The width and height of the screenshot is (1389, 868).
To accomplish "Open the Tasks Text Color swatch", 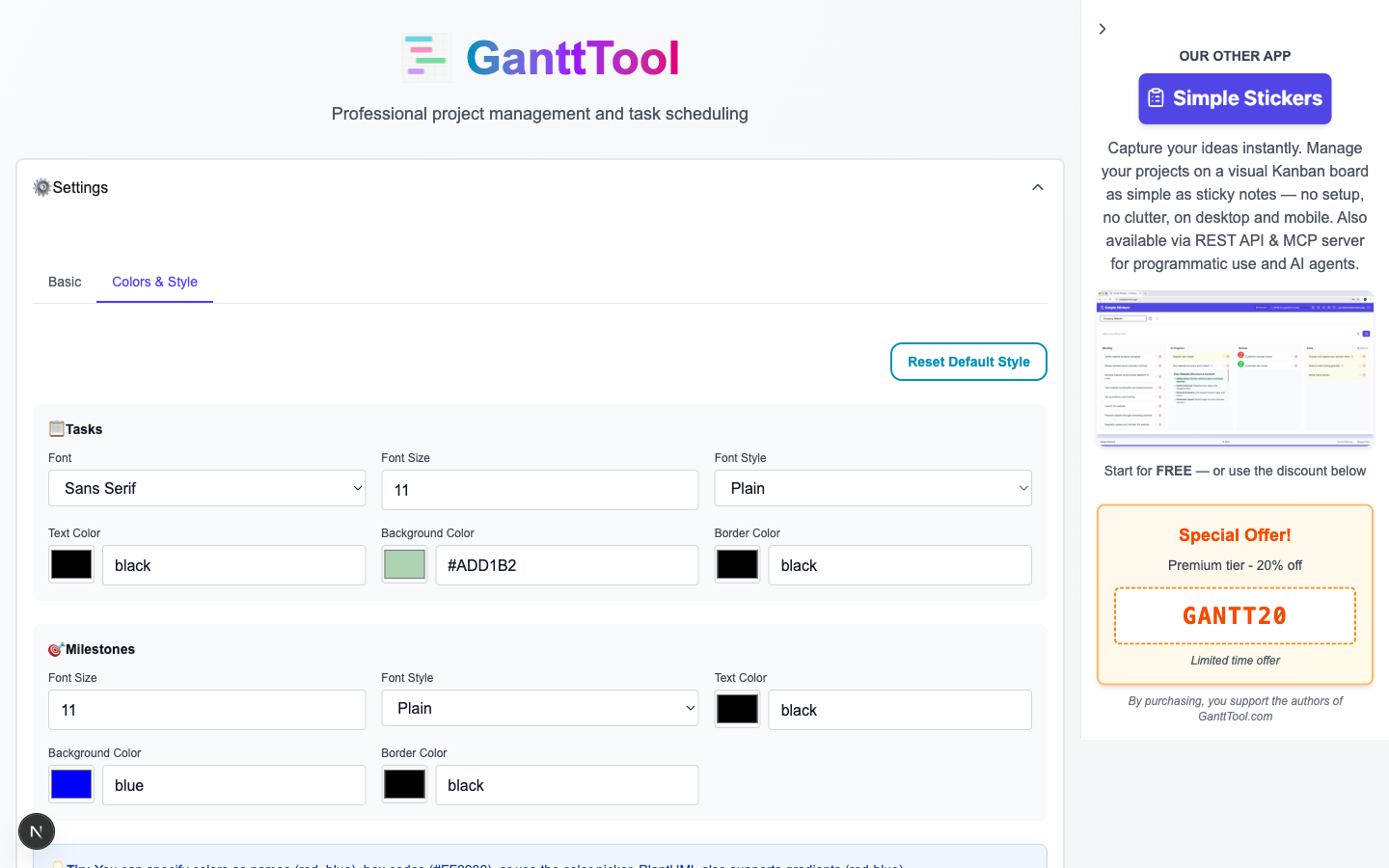I will [71, 564].
